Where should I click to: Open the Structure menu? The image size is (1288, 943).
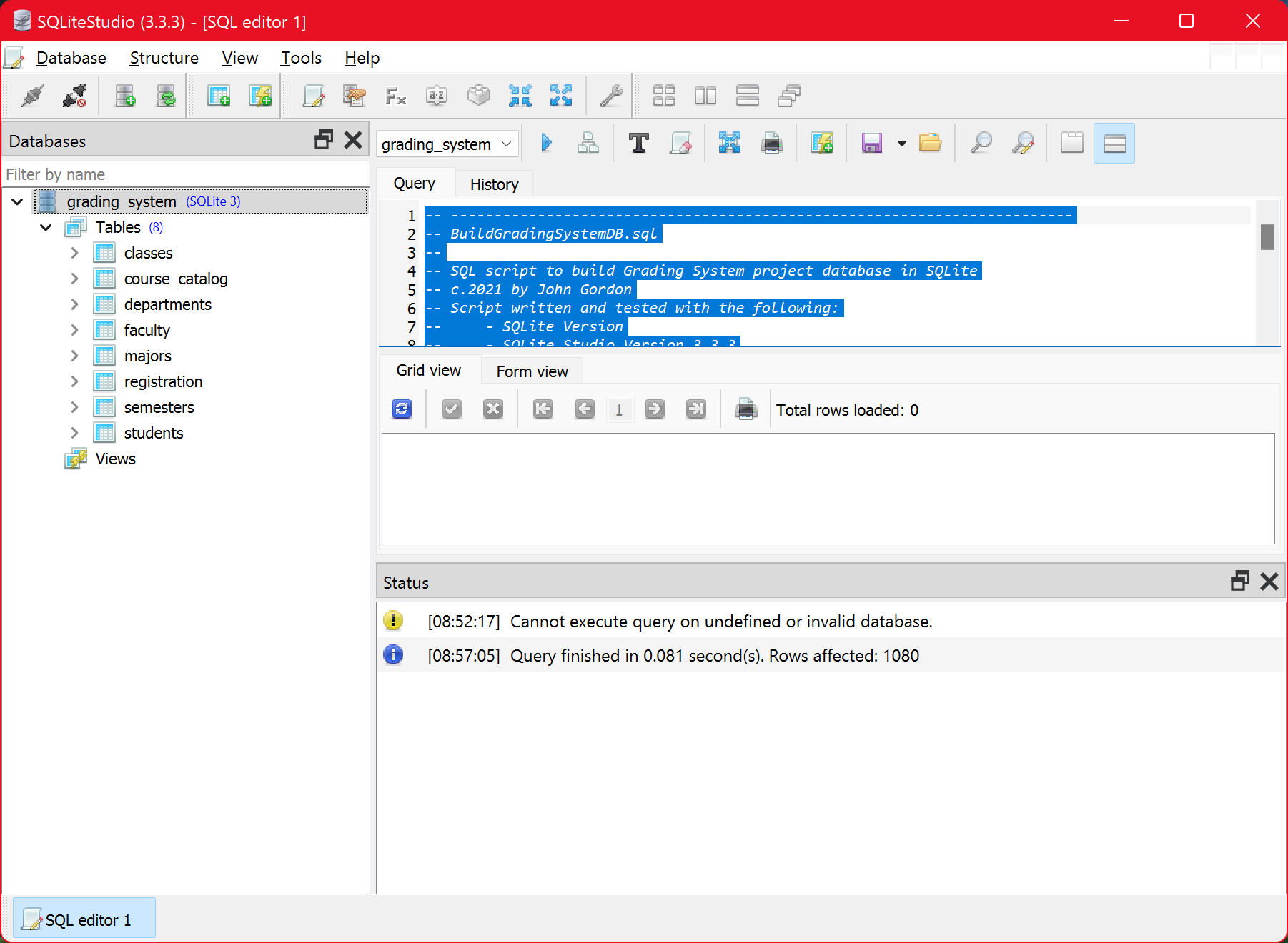[164, 58]
